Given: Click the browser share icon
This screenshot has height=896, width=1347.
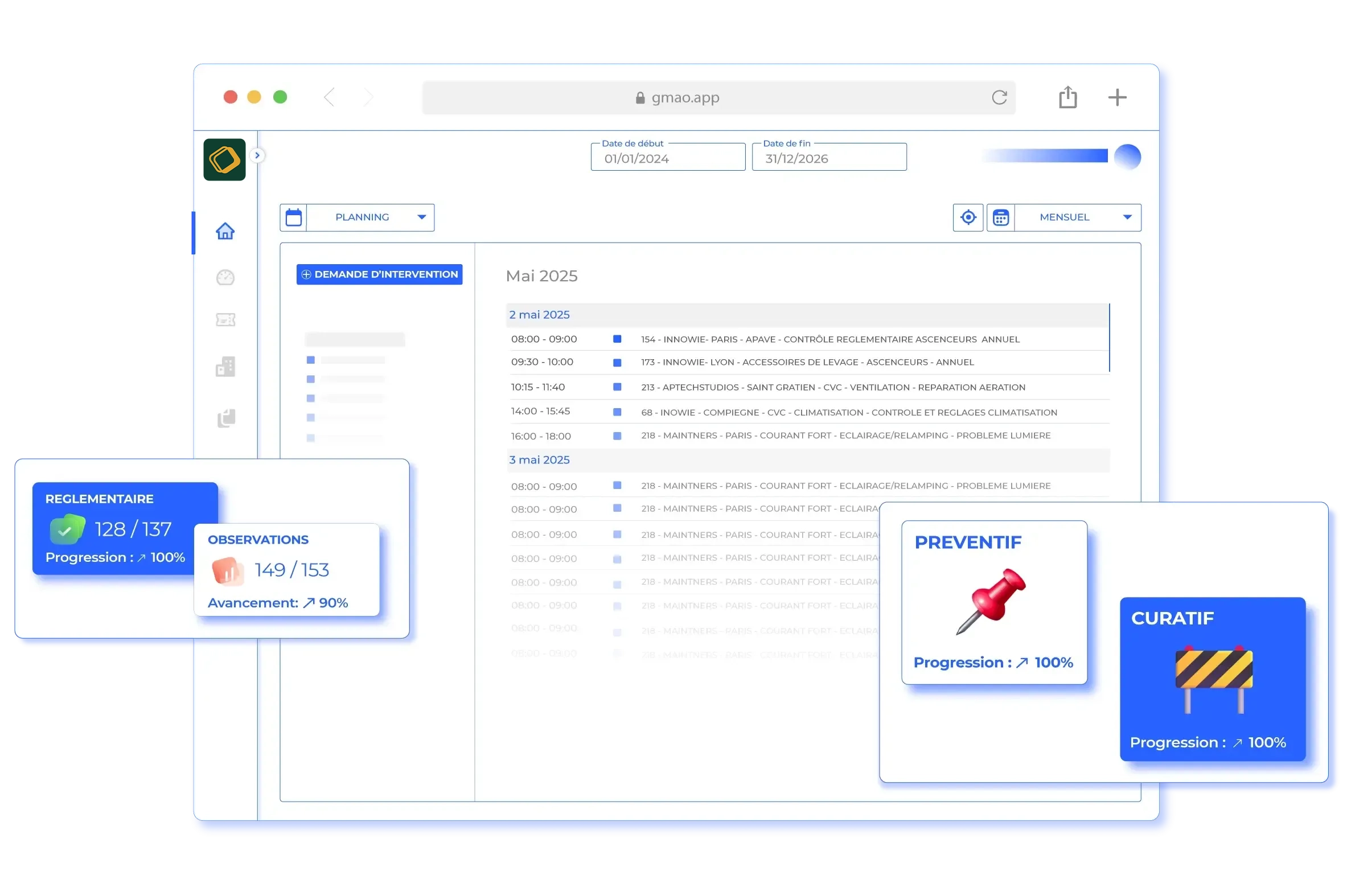Looking at the screenshot, I should tap(1067, 97).
